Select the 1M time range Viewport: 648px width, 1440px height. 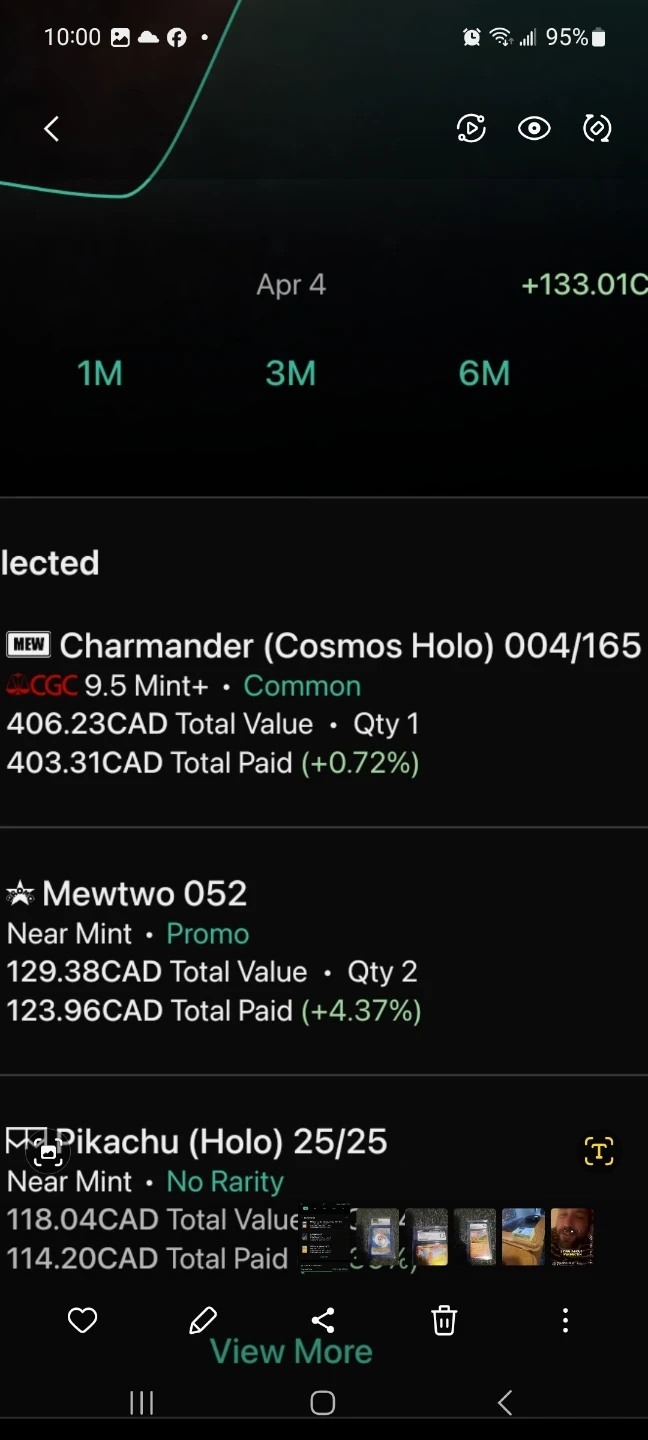click(x=100, y=374)
